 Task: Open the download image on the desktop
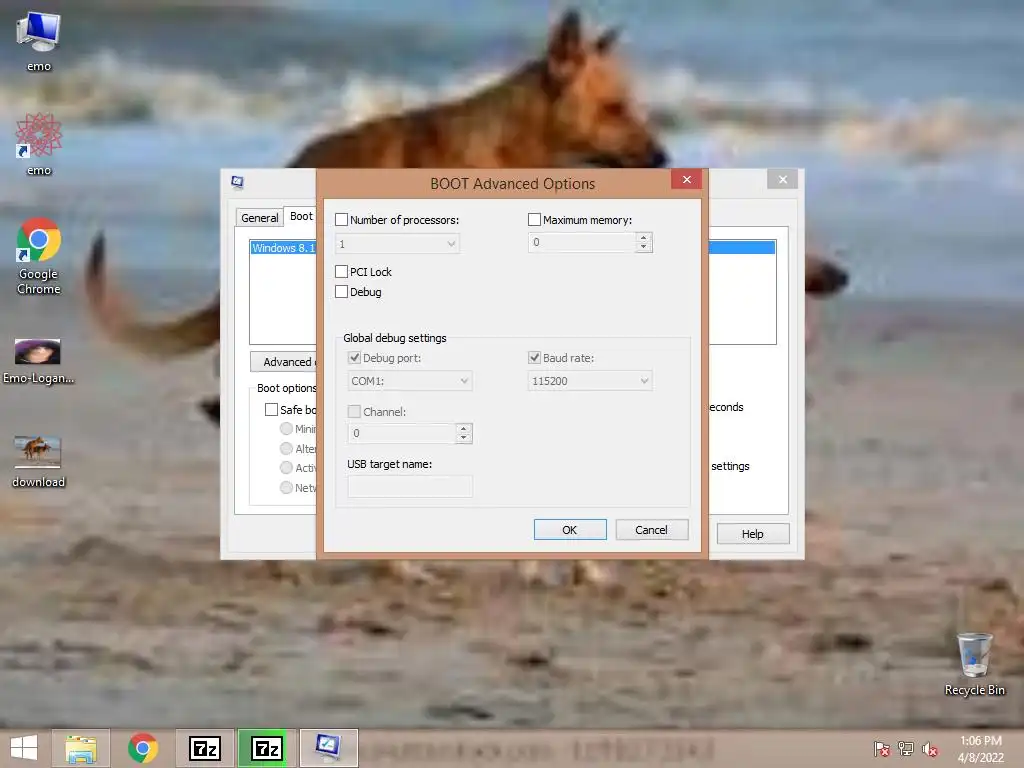(x=38, y=462)
